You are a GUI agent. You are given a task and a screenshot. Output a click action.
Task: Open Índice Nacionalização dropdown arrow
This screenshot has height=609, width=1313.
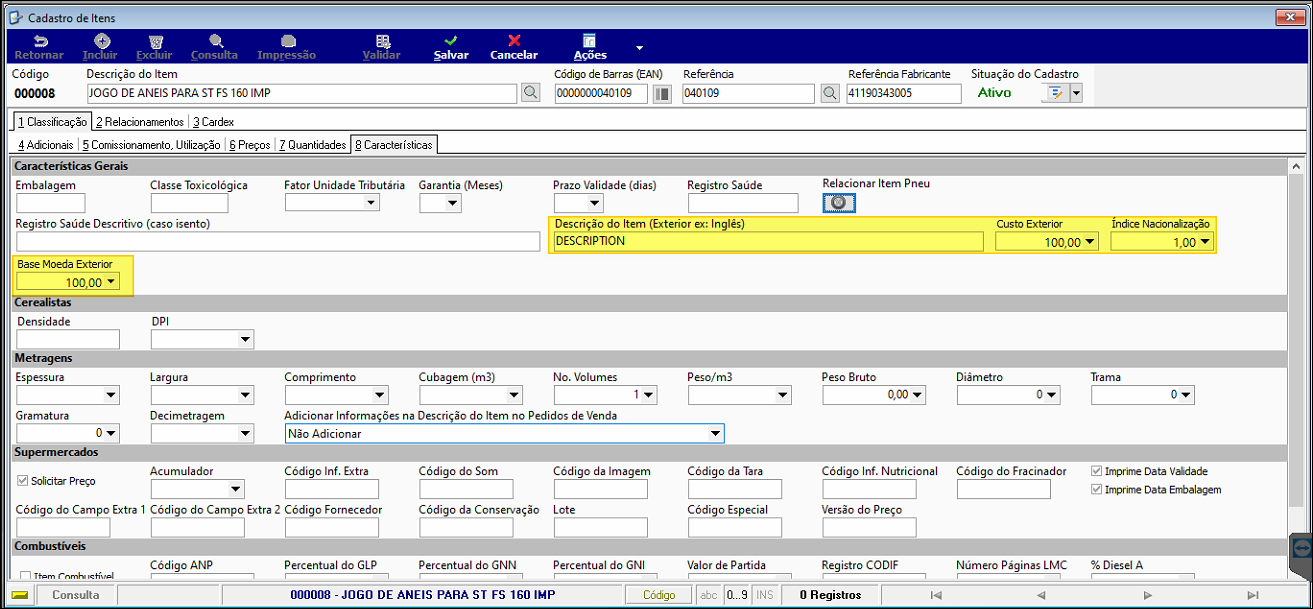click(x=1205, y=242)
